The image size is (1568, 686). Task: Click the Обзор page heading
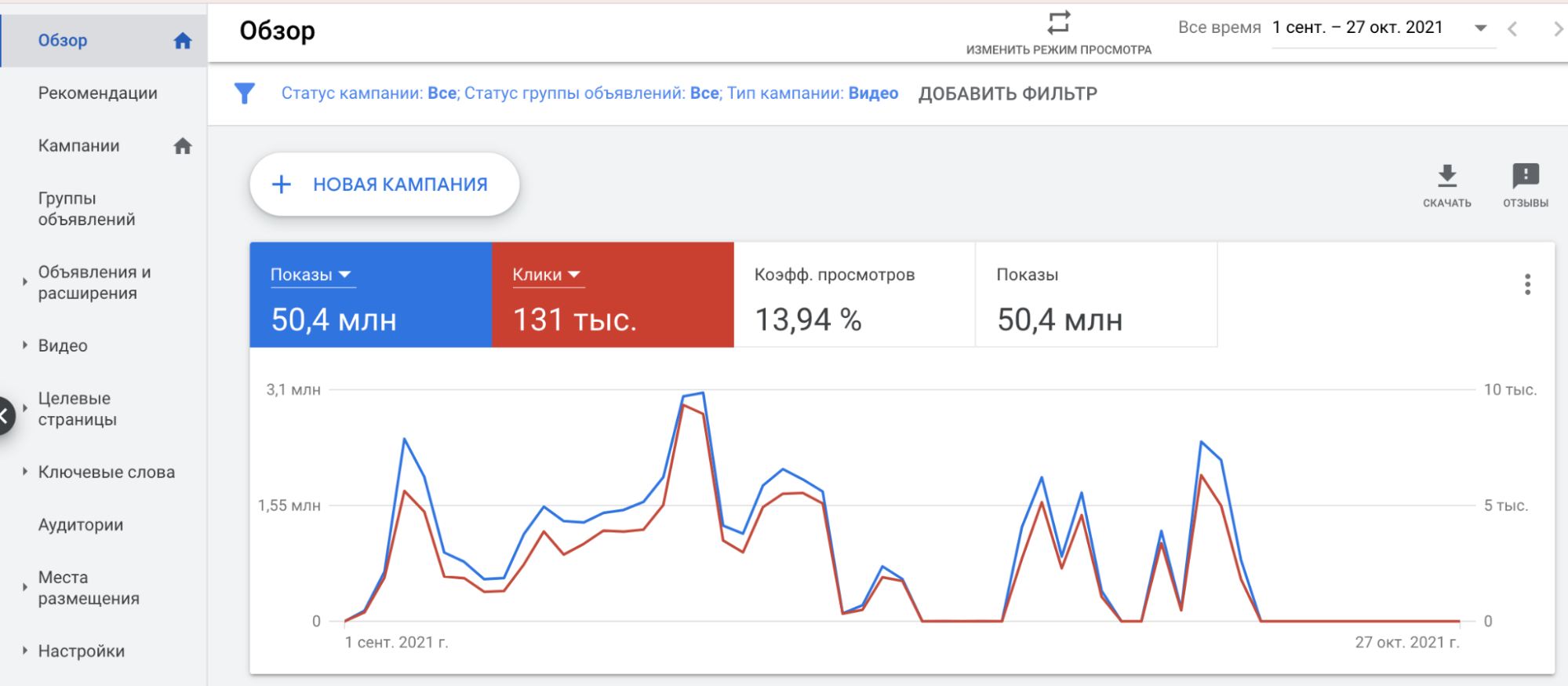pyautogui.click(x=278, y=31)
